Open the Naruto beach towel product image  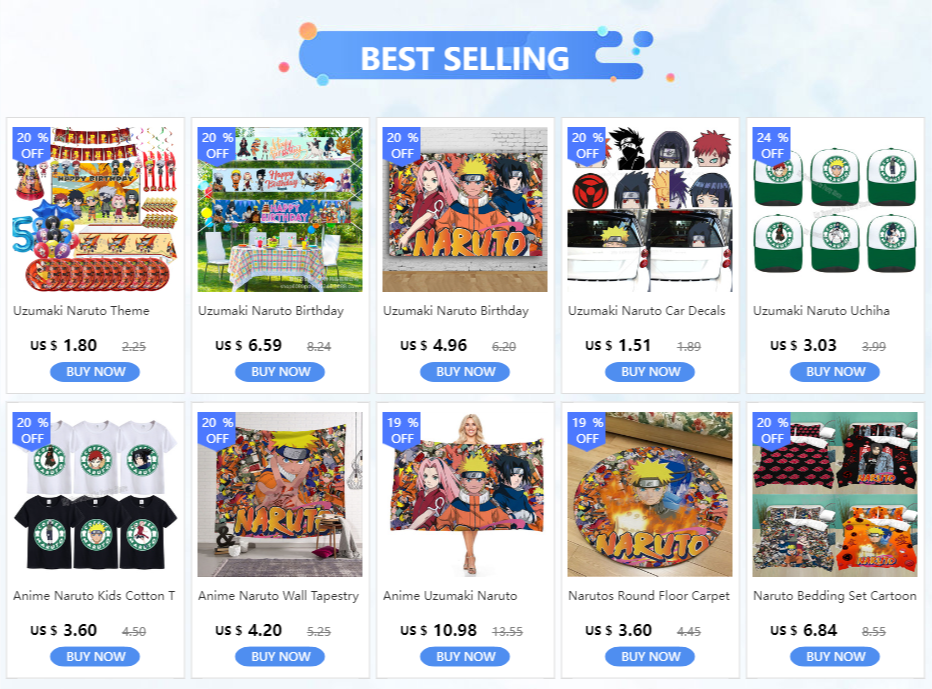tap(465, 494)
